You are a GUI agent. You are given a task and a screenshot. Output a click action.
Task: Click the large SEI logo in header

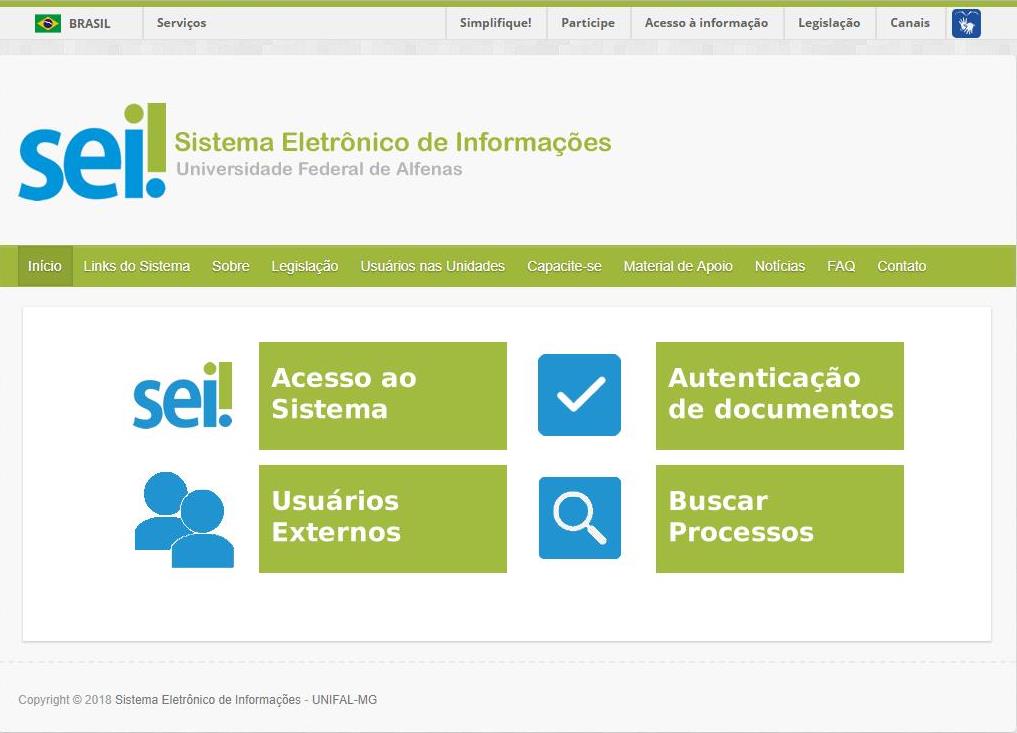[92, 152]
